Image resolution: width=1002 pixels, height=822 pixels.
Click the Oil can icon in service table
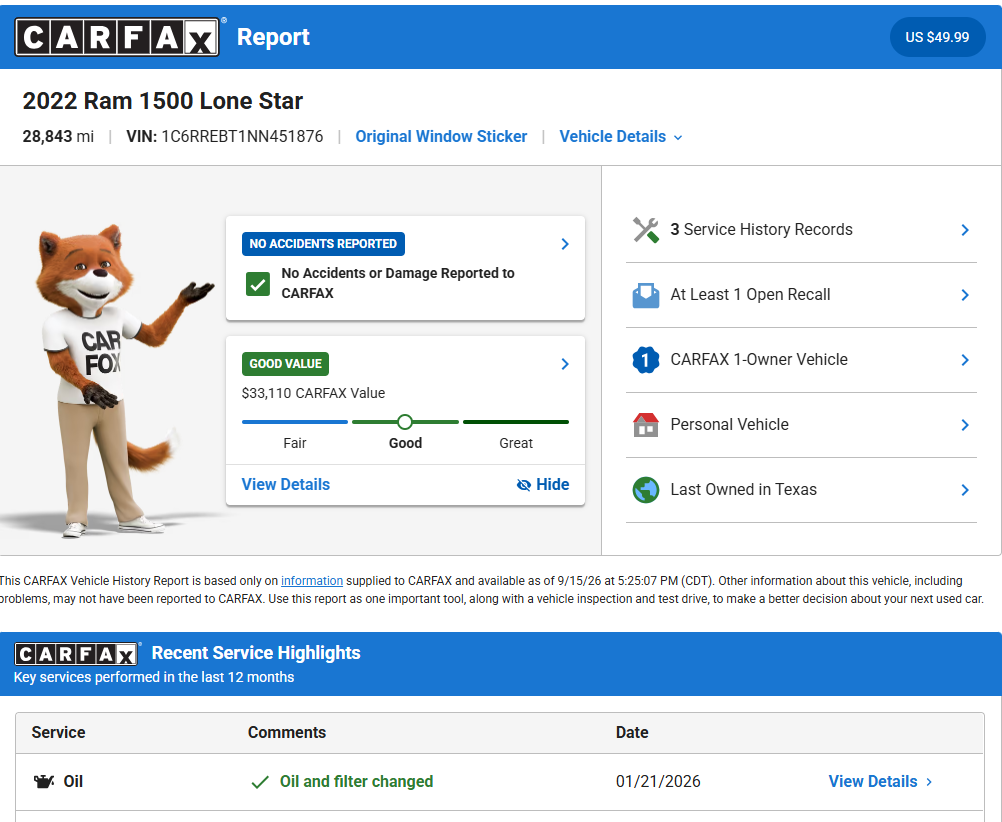43,781
